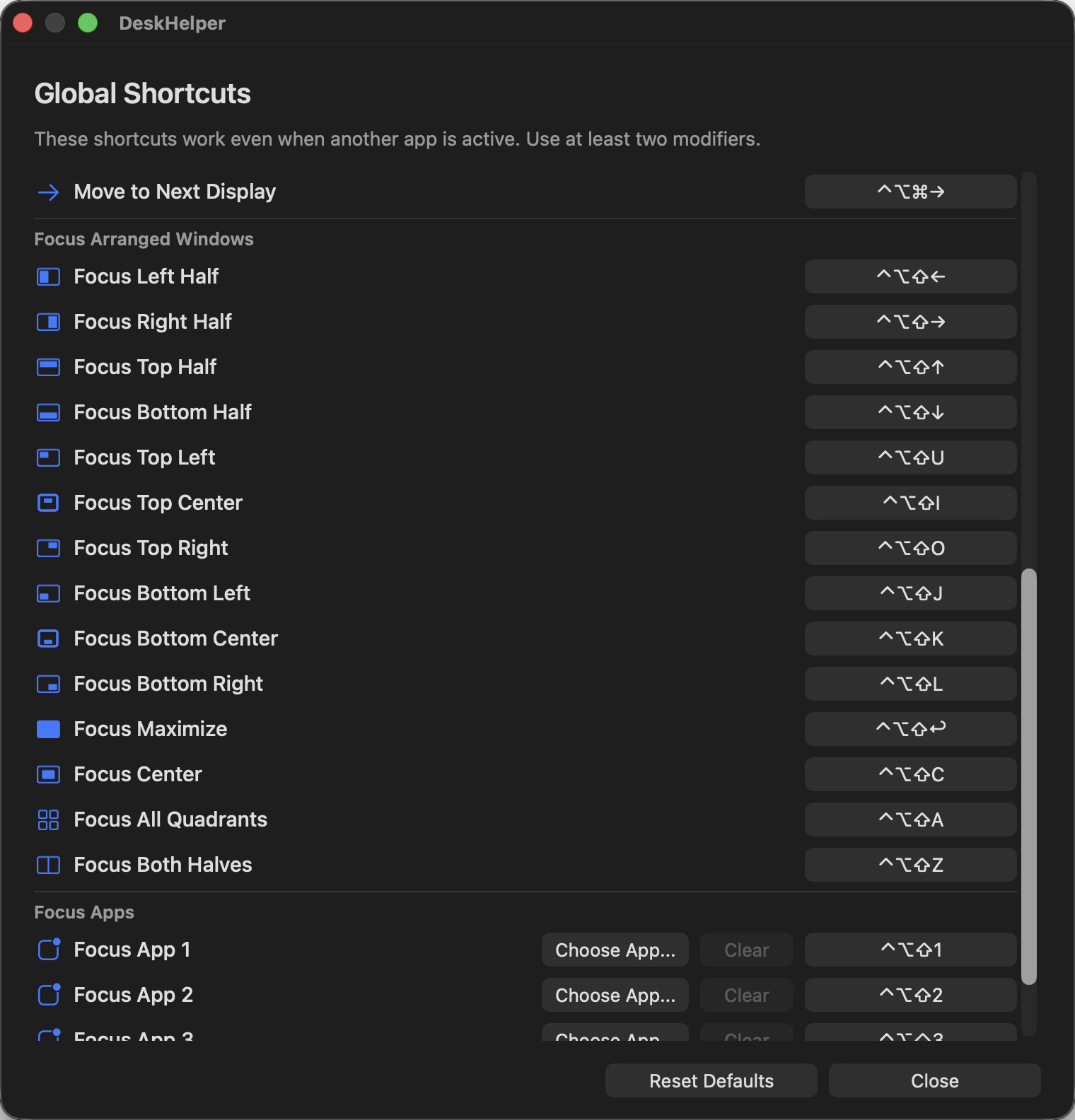Click the Focus Maximize icon

[x=48, y=729]
